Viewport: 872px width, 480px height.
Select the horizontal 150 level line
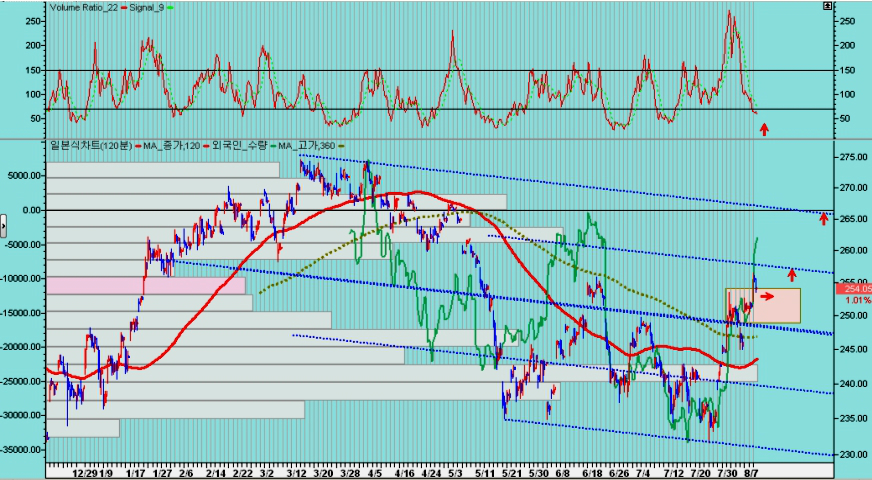pos(439,71)
